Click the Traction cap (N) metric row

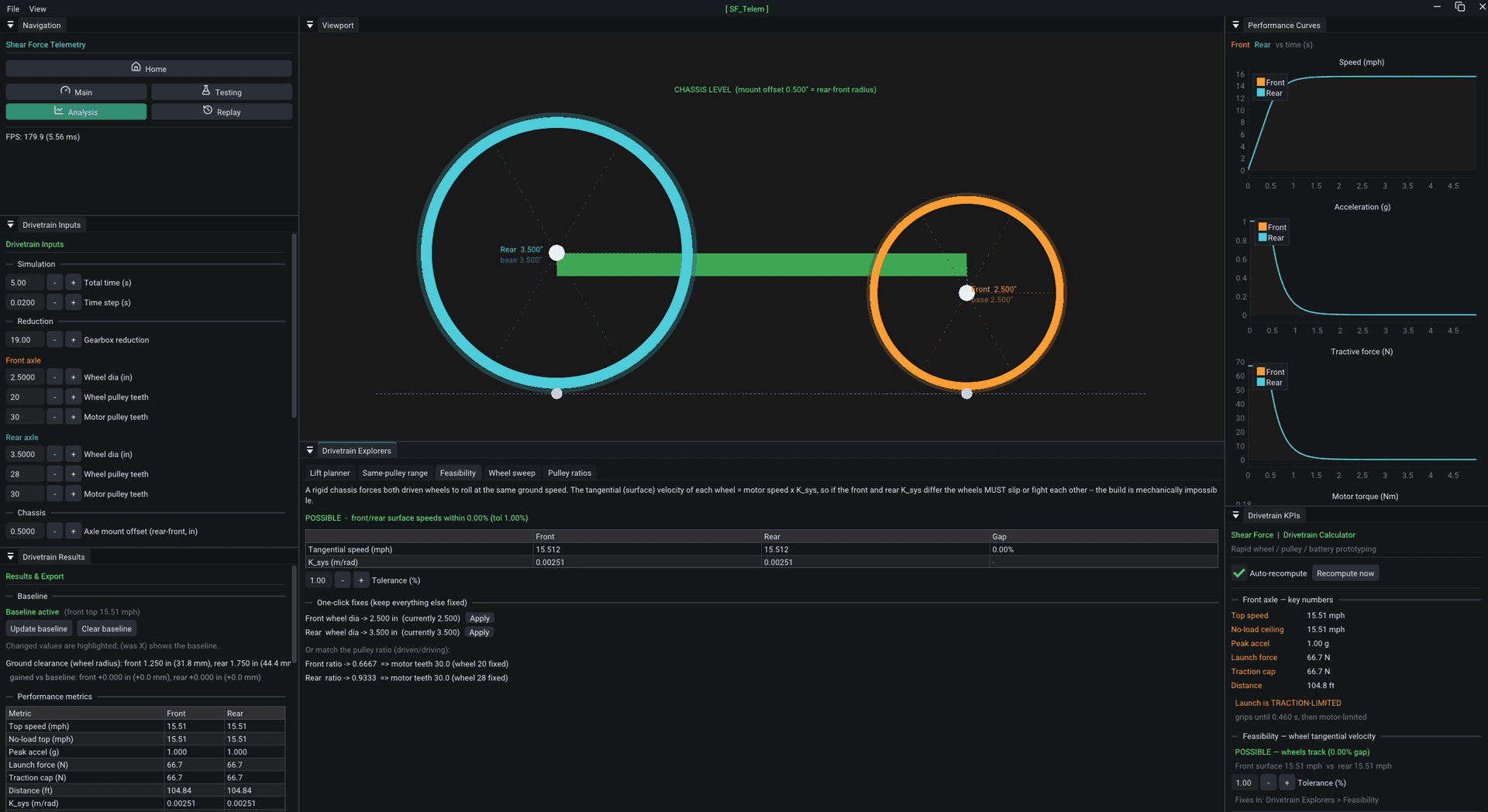click(146, 778)
